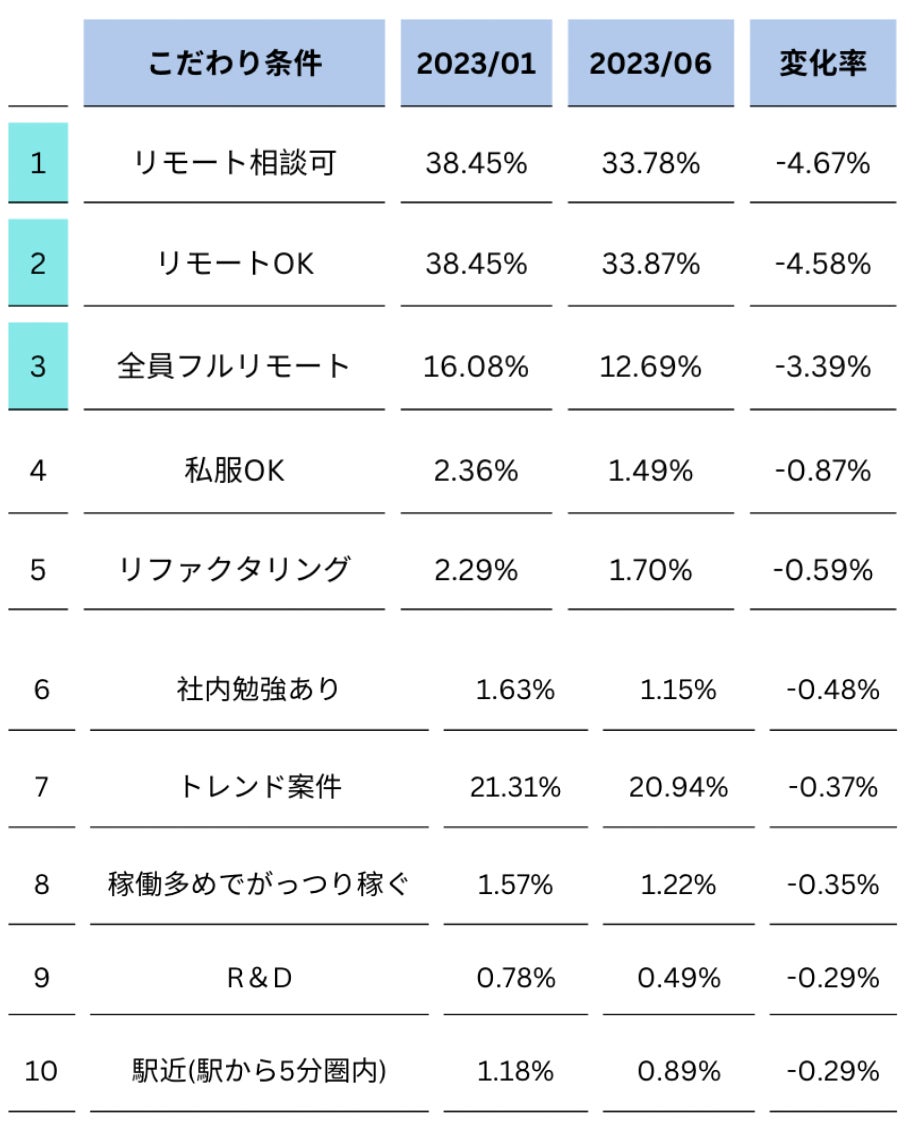Click the highlighted rank 1 cell
The image size is (912, 1134).
(38, 163)
